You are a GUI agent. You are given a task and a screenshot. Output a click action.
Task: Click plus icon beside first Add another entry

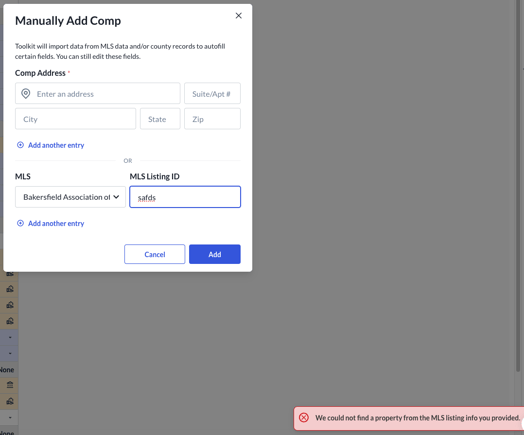20,145
